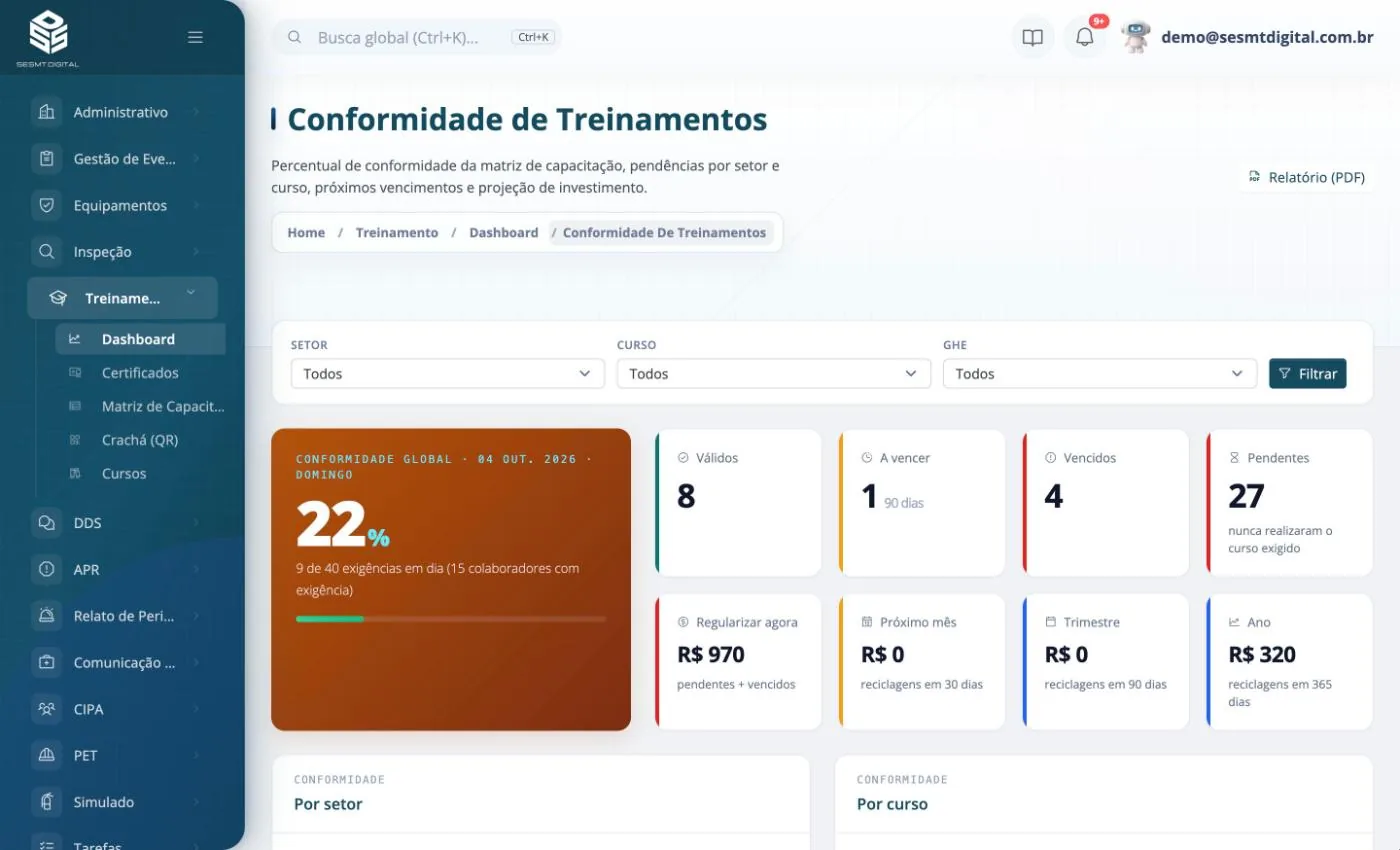The height and width of the screenshot is (850, 1400).
Task: Open the Setor dropdown
Action: point(448,373)
